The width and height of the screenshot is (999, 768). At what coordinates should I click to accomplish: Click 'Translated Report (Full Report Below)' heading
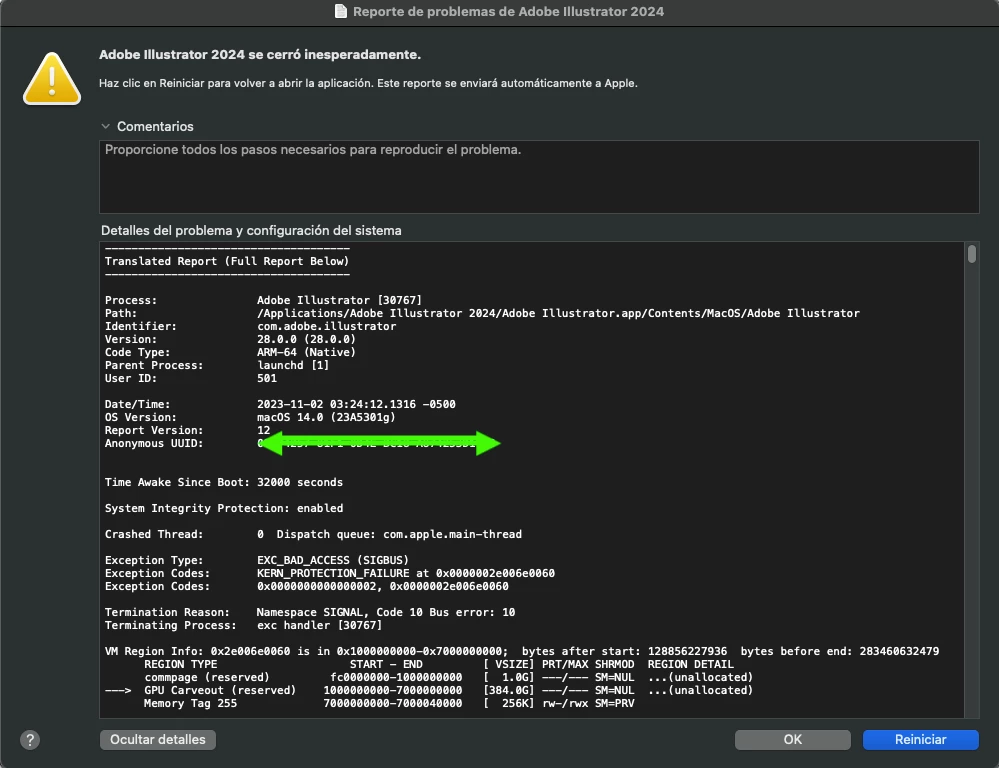[x=227, y=261]
